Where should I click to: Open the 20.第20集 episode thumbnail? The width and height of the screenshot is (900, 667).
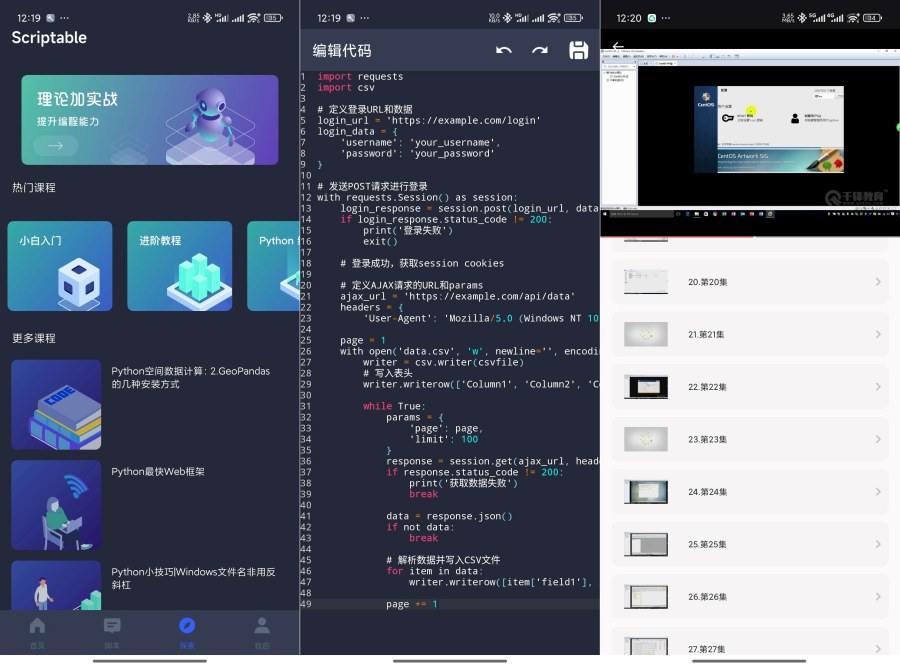[x=645, y=282]
